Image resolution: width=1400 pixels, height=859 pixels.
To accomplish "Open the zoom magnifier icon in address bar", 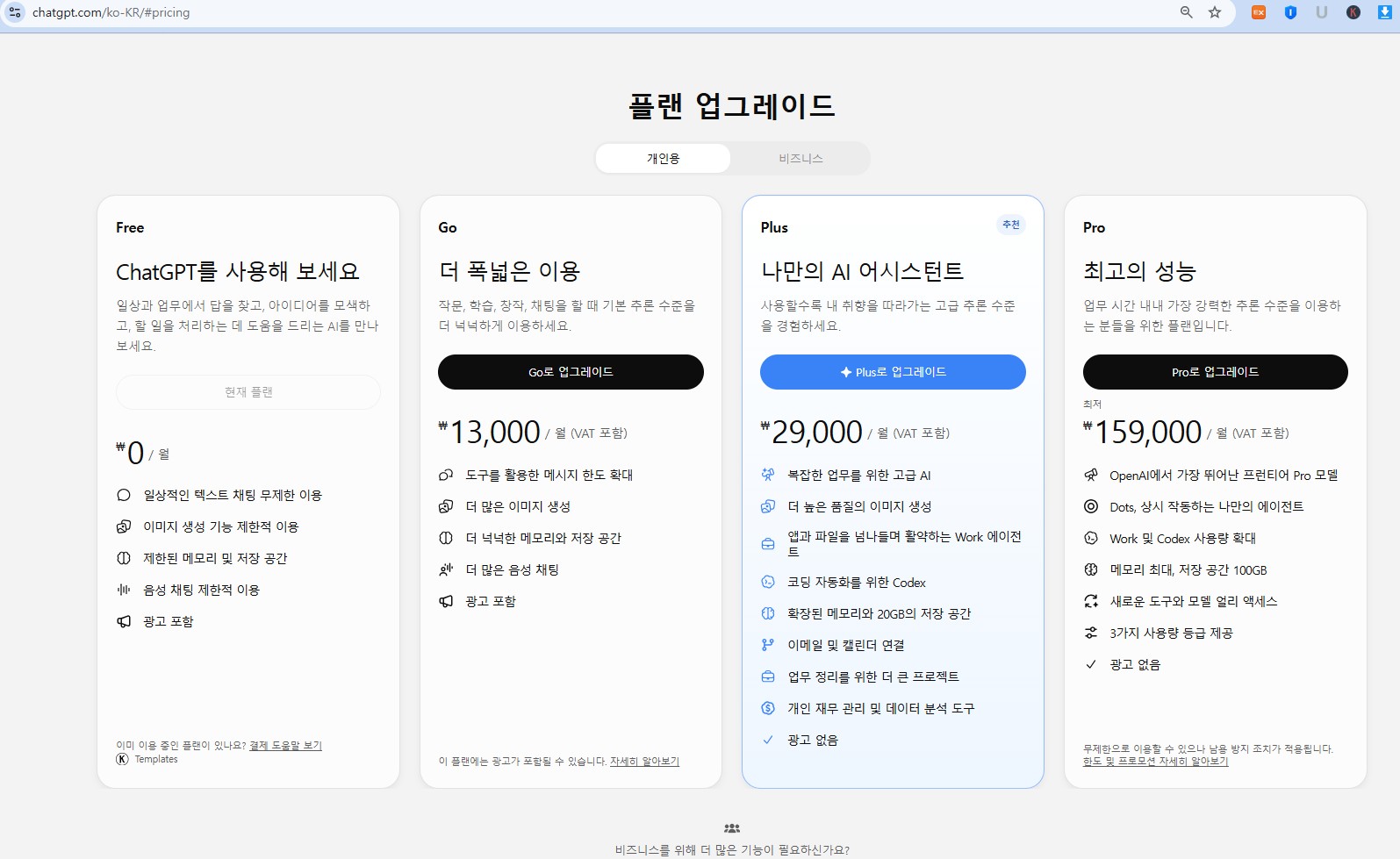I will pyautogui.click(x=1187, y=12).
